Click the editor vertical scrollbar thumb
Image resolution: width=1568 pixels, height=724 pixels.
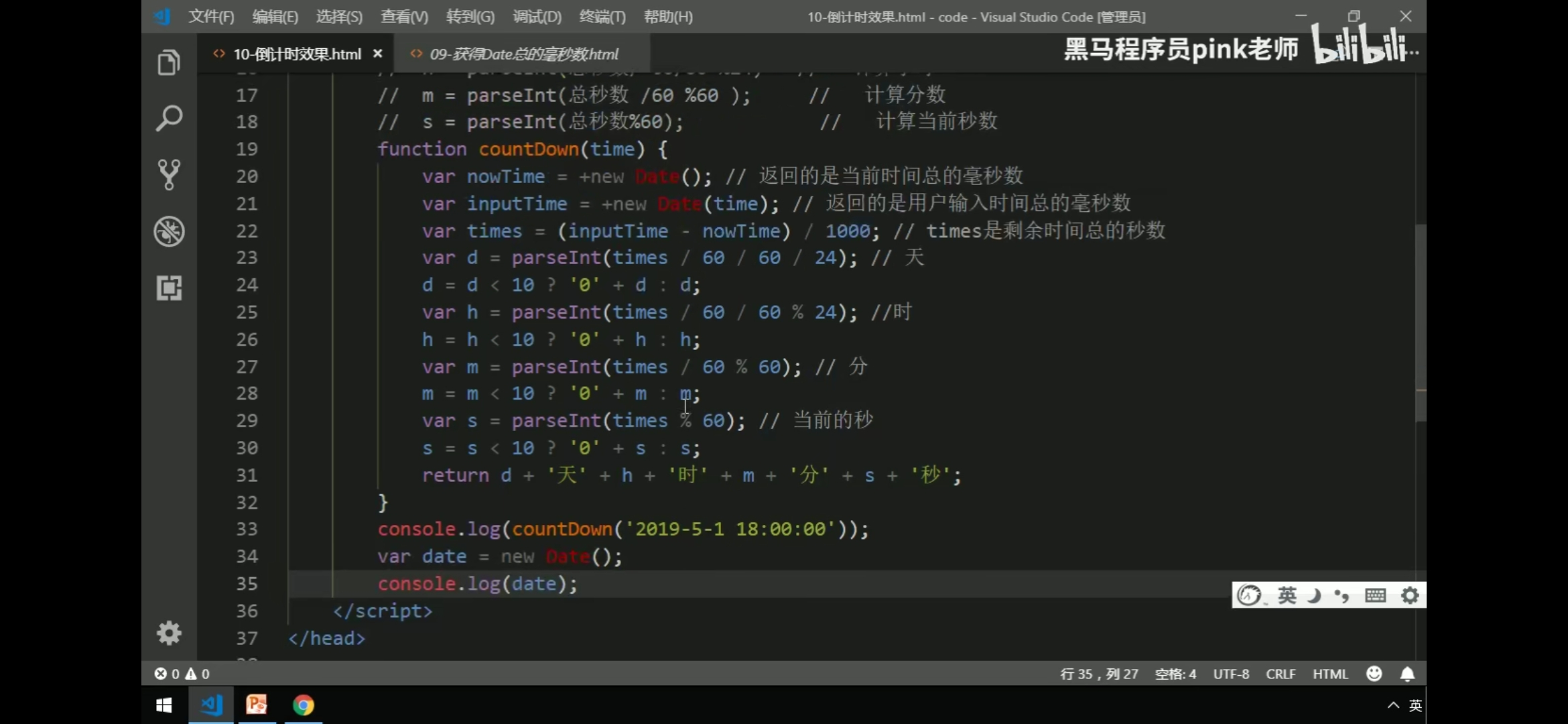1421,322
